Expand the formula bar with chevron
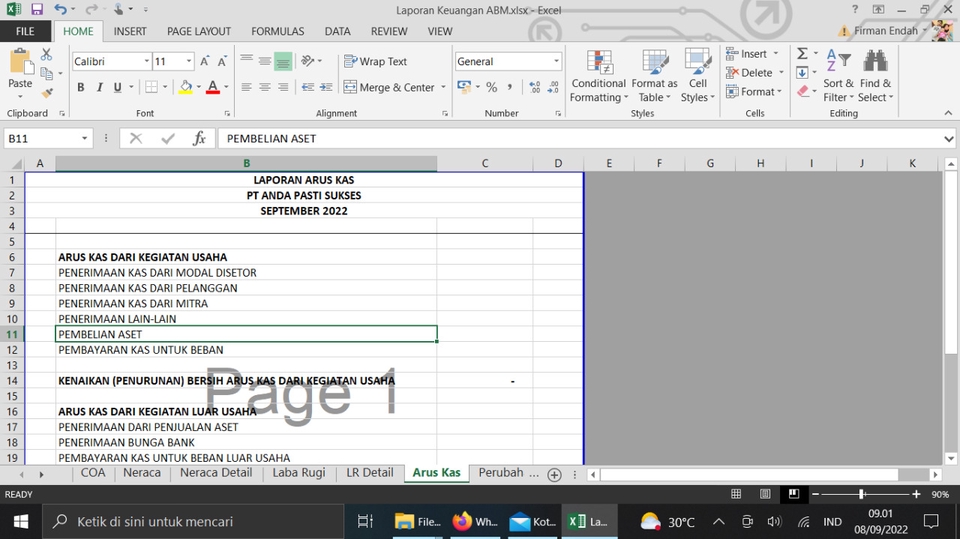960x539 pixels. click(x=948, y=139)
